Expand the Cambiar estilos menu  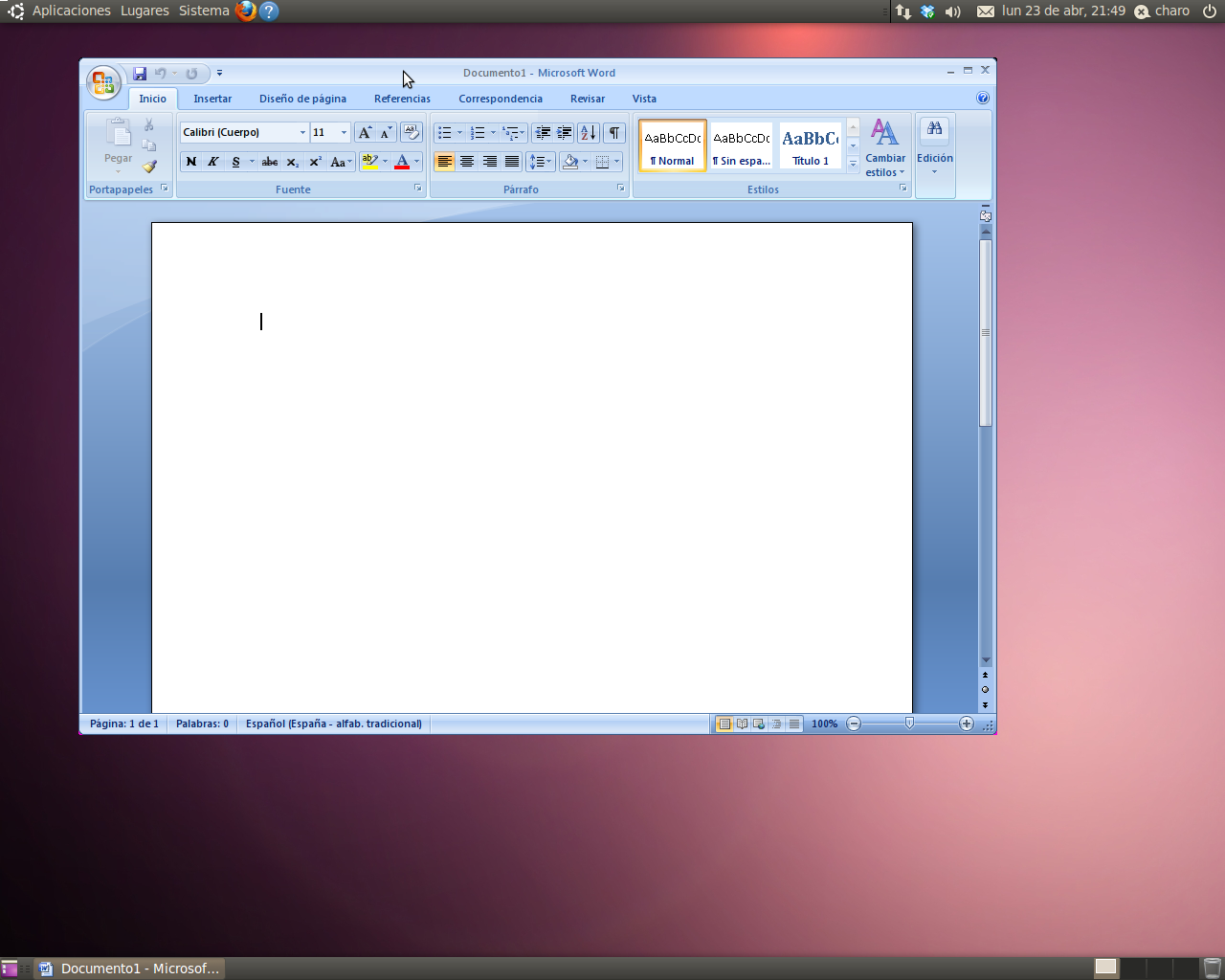tap(885, 148)
